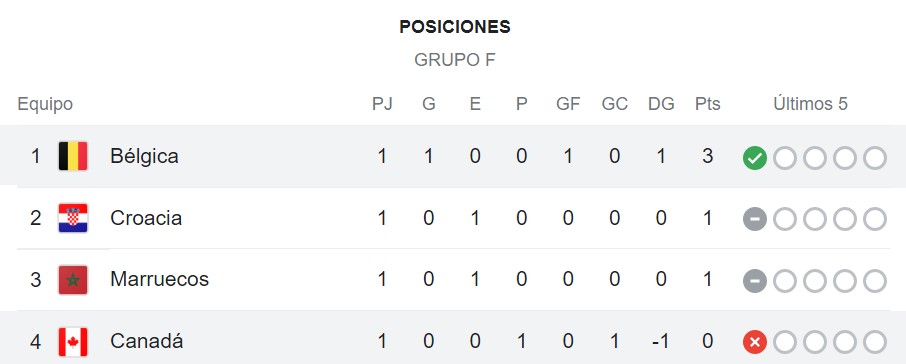Click the Belgium flag icon
906x364 pixels.
pos(73,156)
